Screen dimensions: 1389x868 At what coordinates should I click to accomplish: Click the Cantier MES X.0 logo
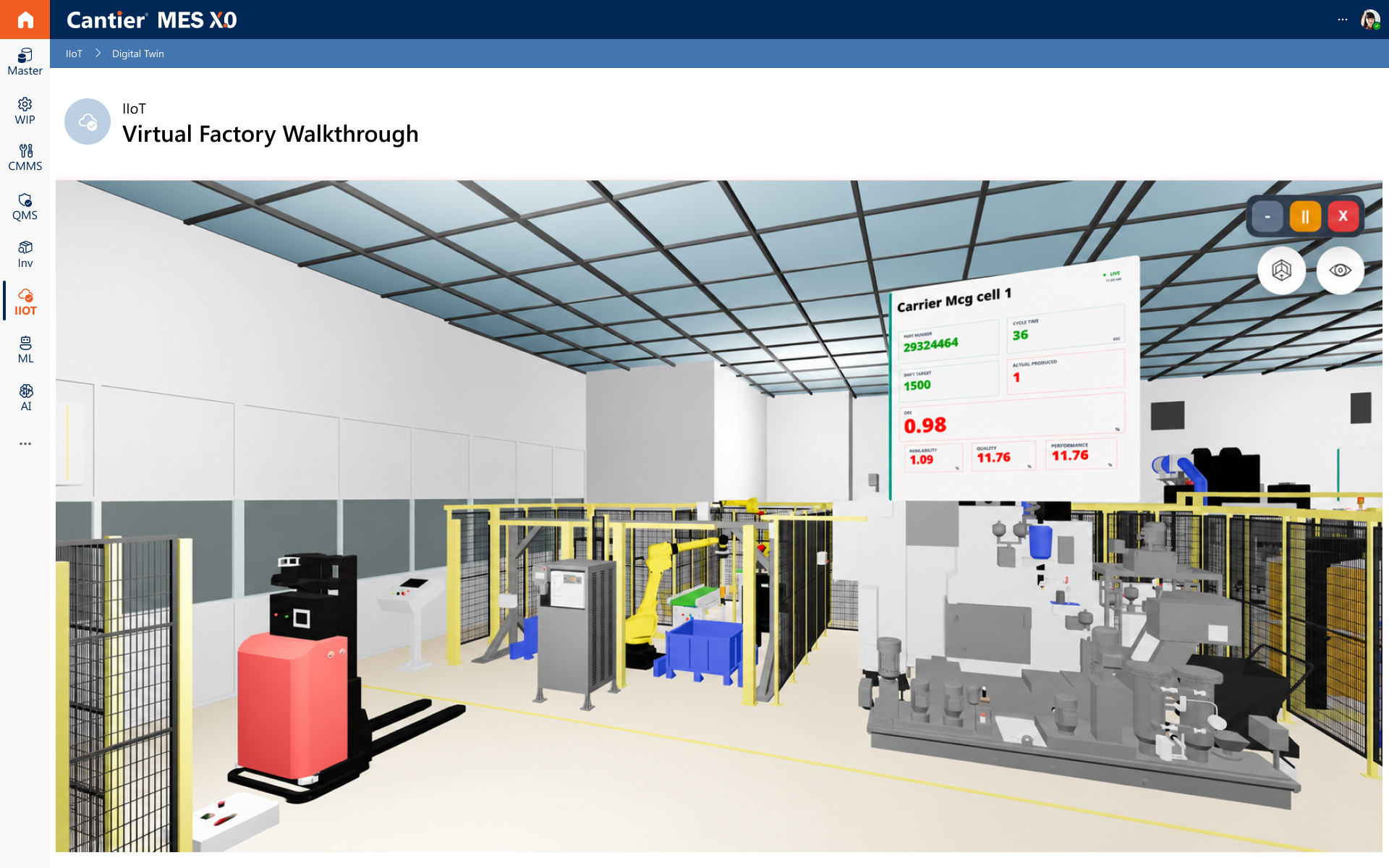pos(152,20)
